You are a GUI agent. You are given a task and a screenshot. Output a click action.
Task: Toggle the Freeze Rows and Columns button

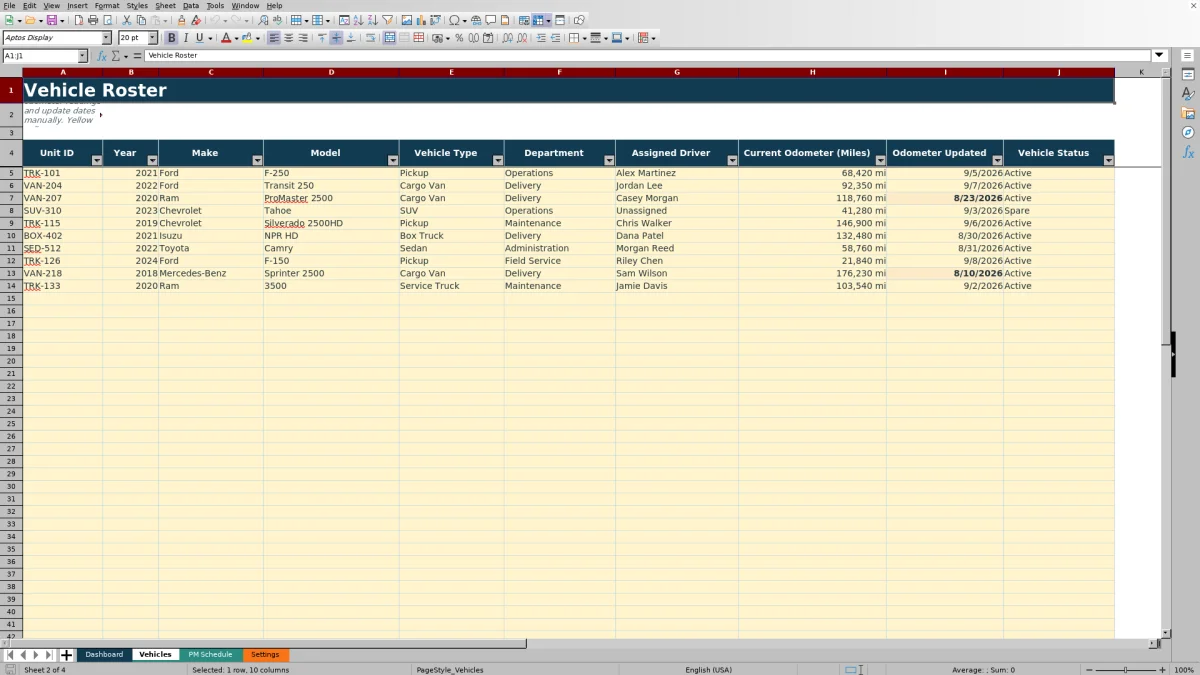tap(538, 20)
